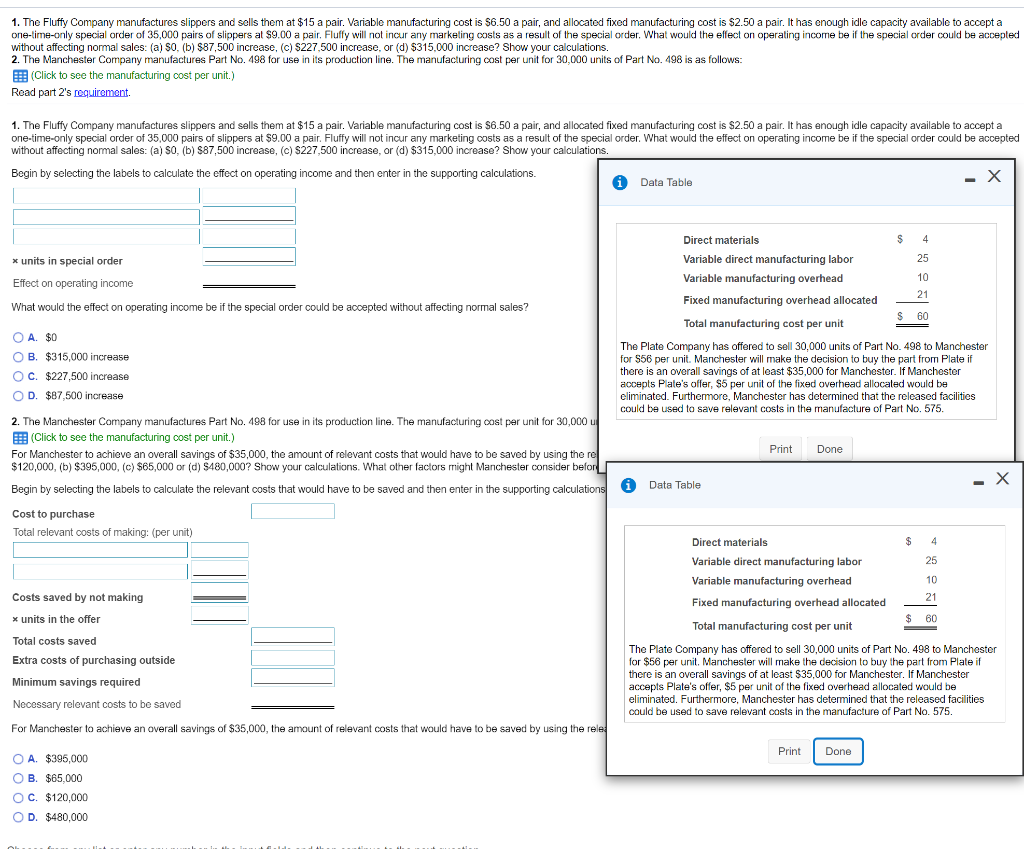Image resolution: width=1024 pixels, height=849 pixels.
Task: Select option A. $0
Action: 18,338
